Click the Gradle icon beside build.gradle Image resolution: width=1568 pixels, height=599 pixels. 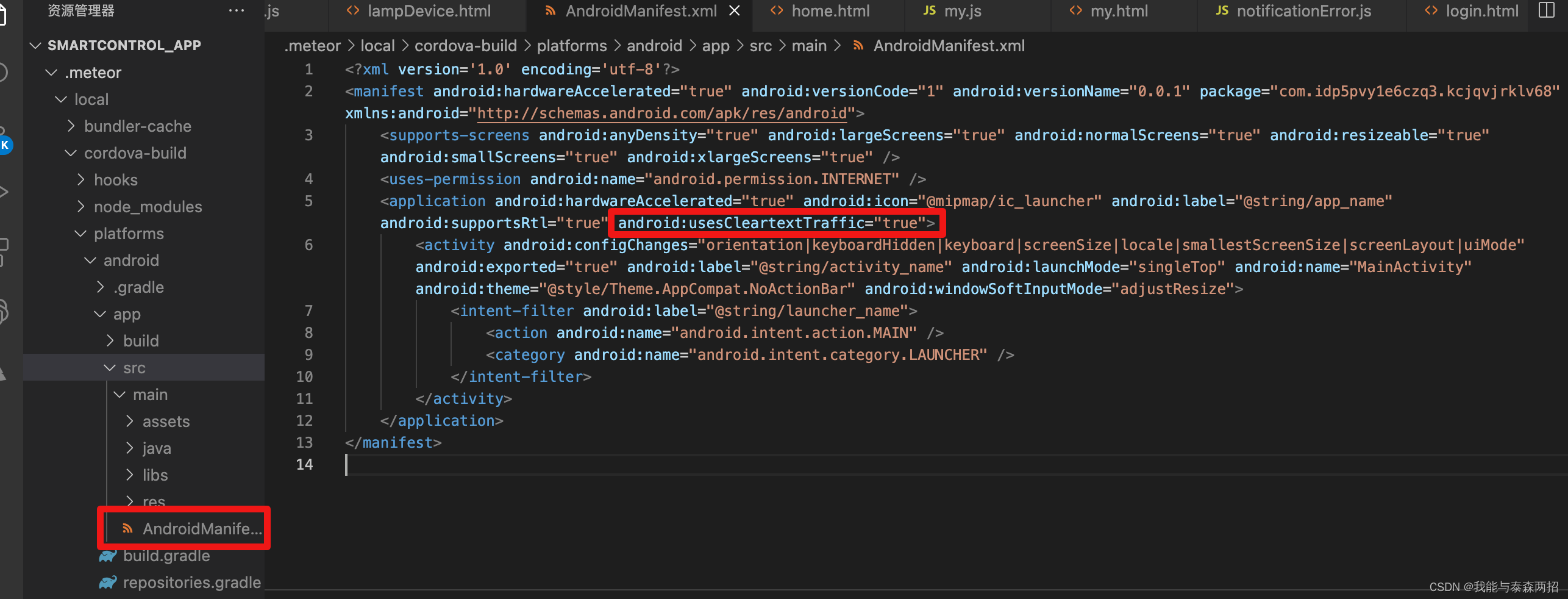[107, 556]
